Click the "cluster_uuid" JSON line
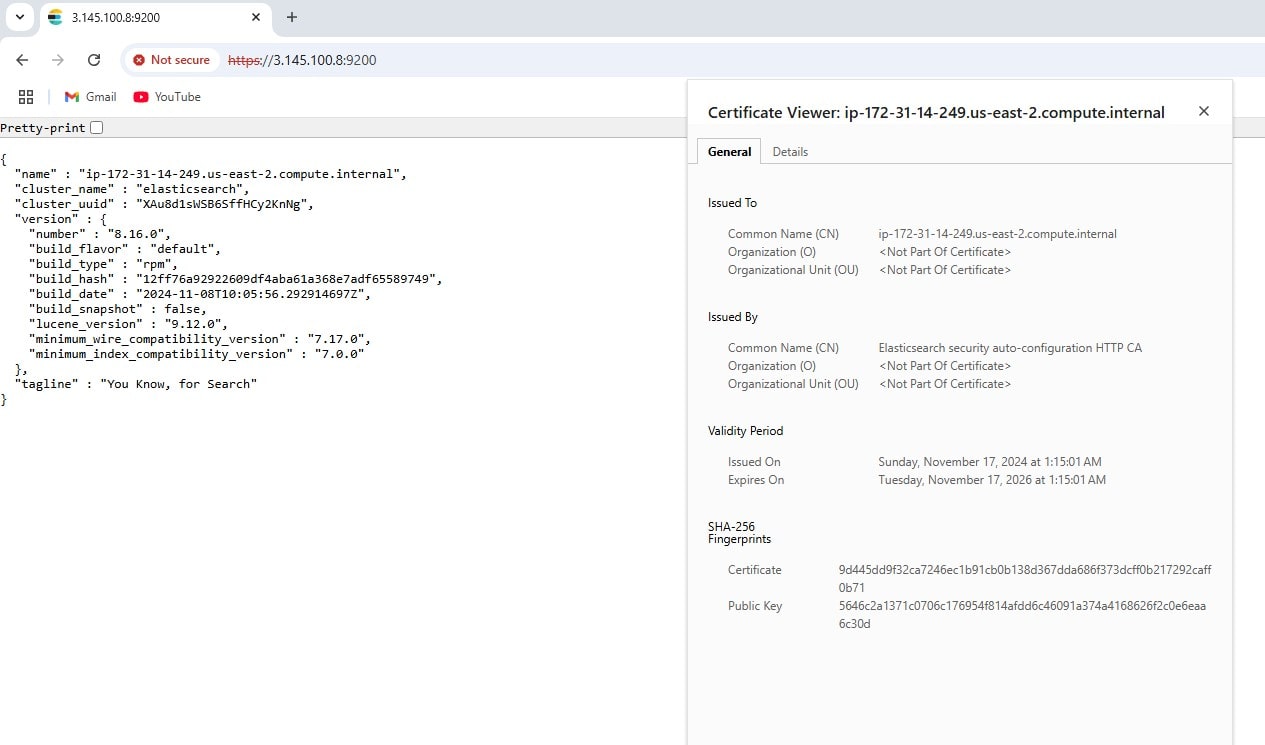 164,204
